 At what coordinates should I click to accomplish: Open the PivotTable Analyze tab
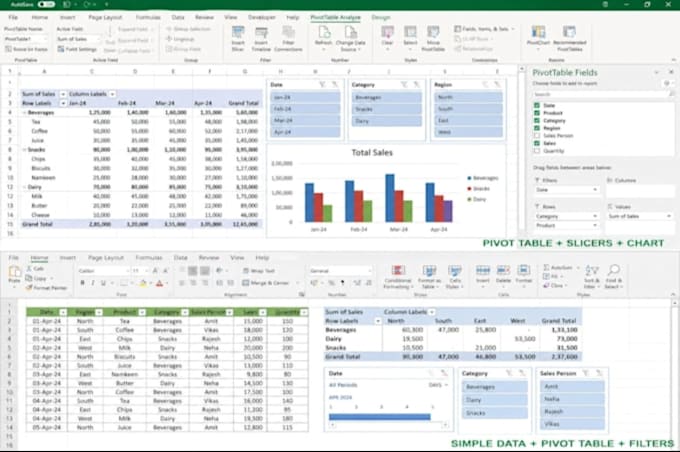coord(335,17)
